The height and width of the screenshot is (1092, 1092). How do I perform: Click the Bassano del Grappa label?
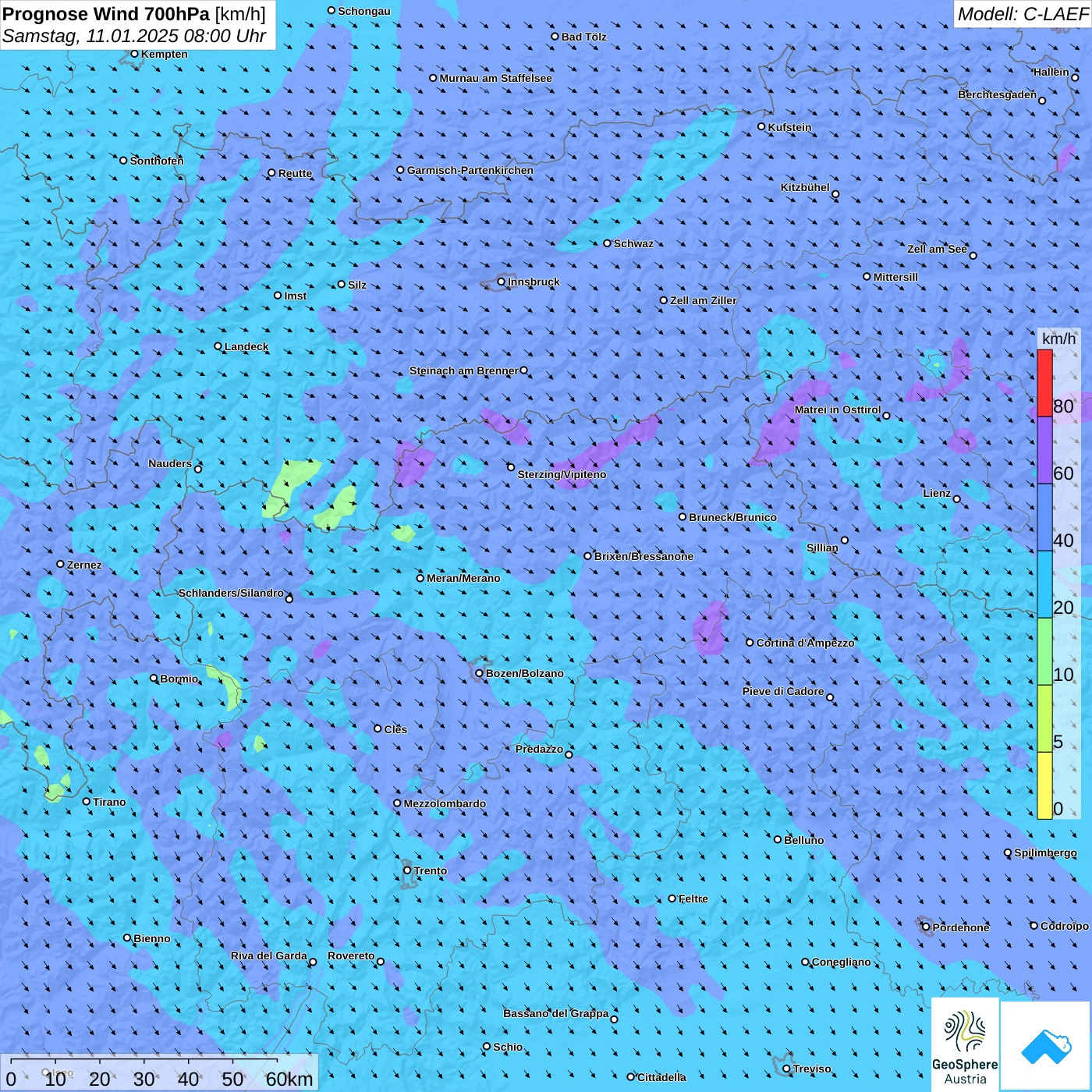(556, 1013)
